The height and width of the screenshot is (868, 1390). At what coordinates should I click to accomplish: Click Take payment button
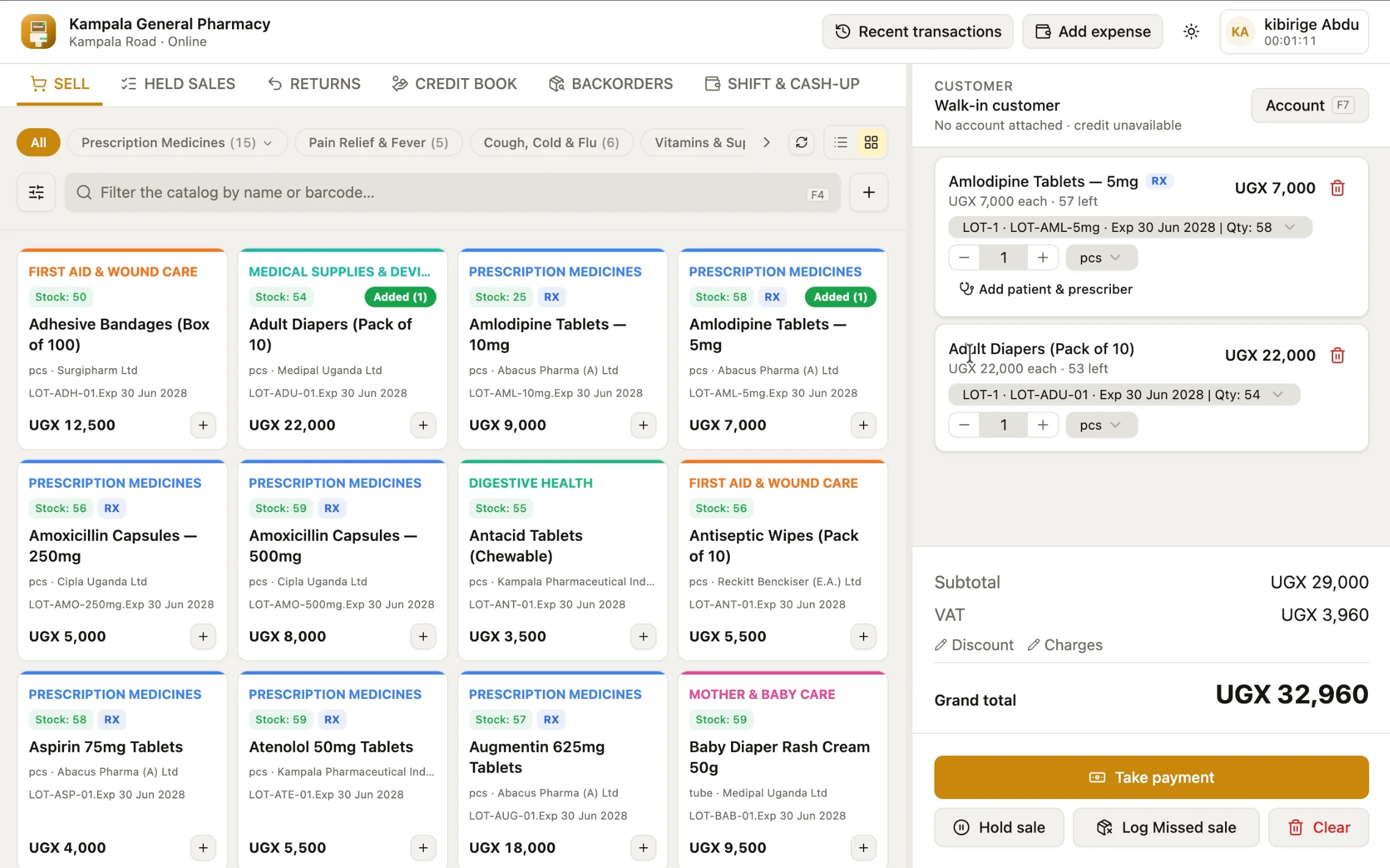(1151, 777)
